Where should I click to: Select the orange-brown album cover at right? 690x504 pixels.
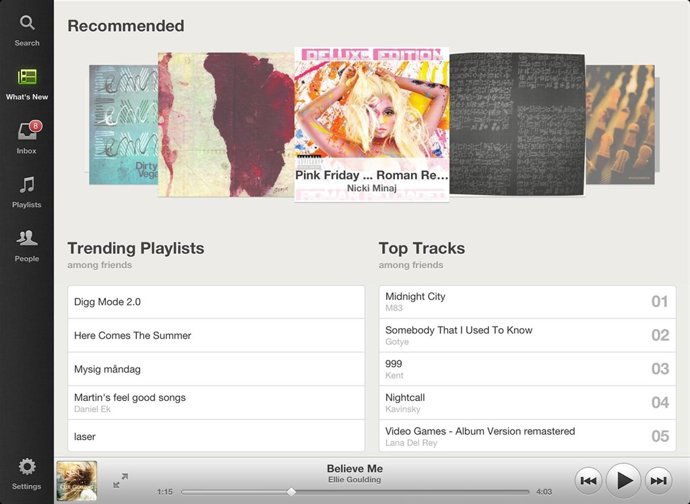click(x=620, y=125)
